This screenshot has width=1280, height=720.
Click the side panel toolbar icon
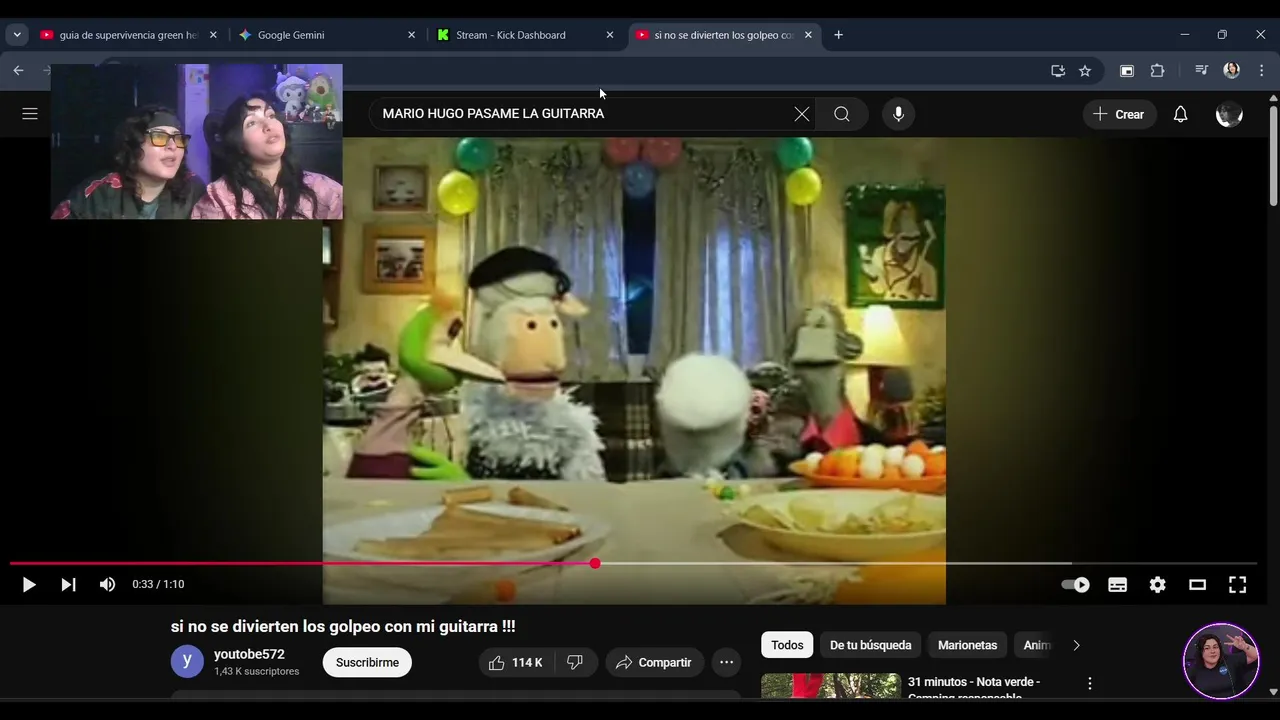pyautogui.click(x=1127, y=71)
